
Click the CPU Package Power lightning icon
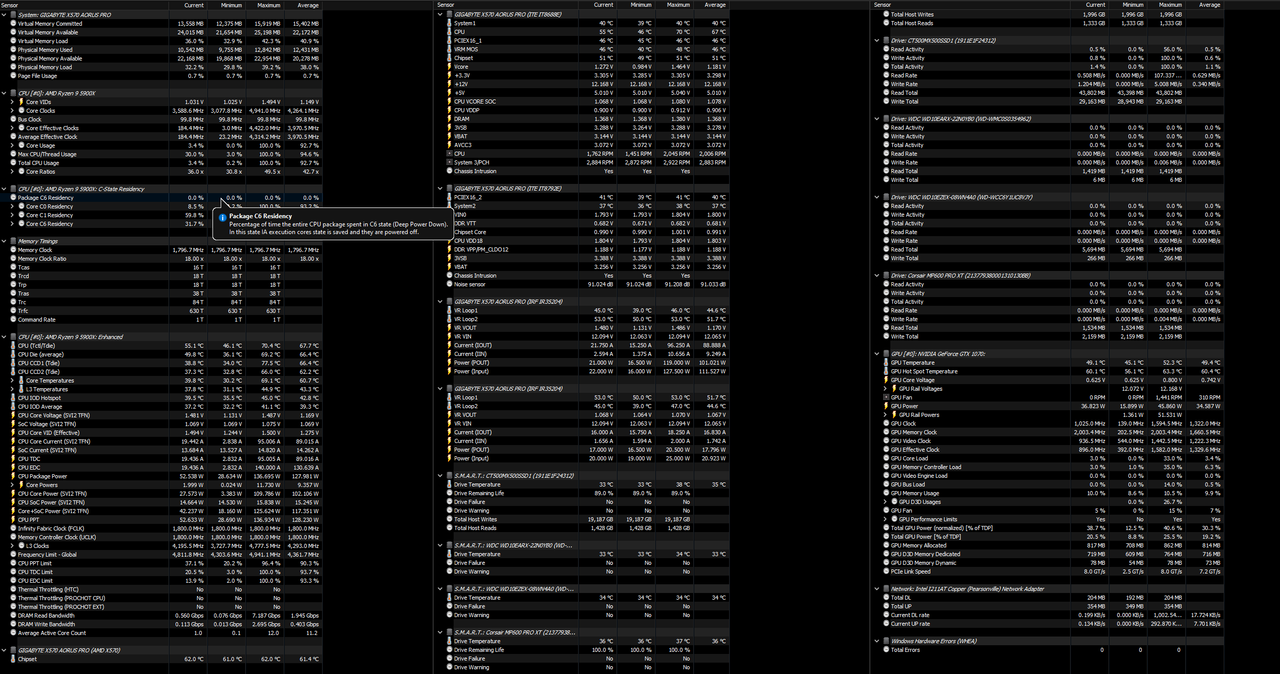[13, 476]
